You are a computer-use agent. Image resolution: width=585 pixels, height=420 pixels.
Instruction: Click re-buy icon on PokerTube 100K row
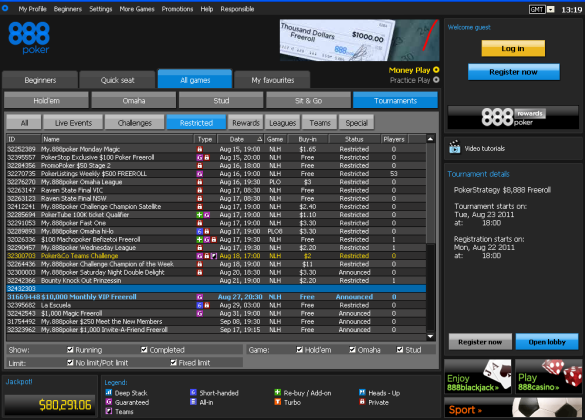(x=200, y=215)
